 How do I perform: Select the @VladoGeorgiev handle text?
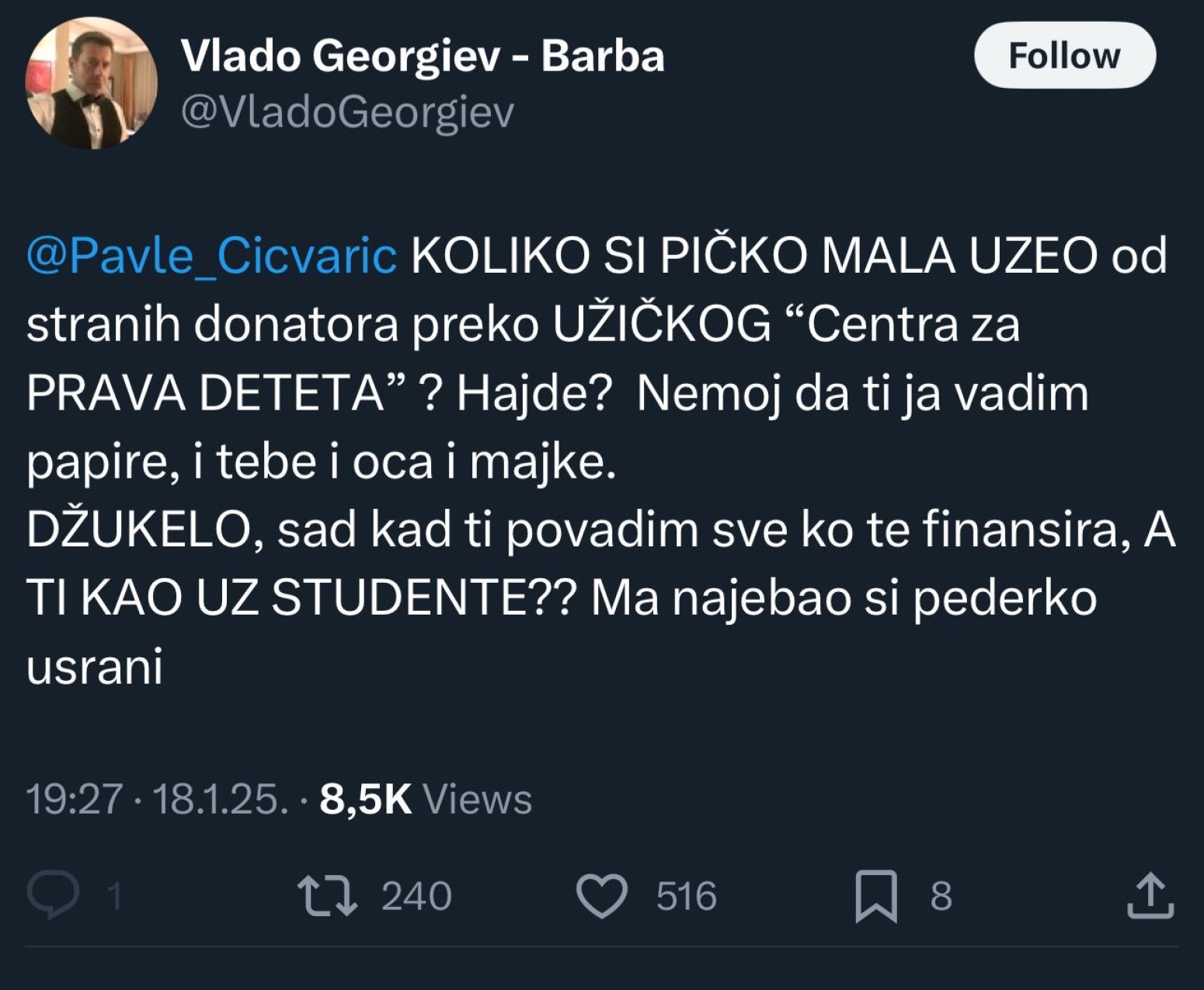(349, 113)
